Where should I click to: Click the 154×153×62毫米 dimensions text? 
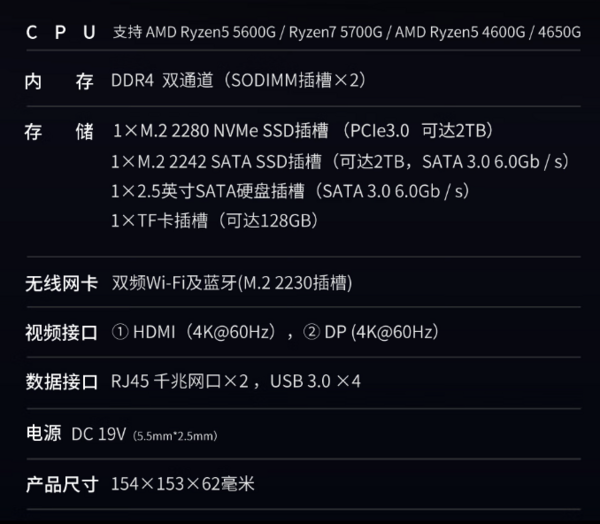[183, 485]
